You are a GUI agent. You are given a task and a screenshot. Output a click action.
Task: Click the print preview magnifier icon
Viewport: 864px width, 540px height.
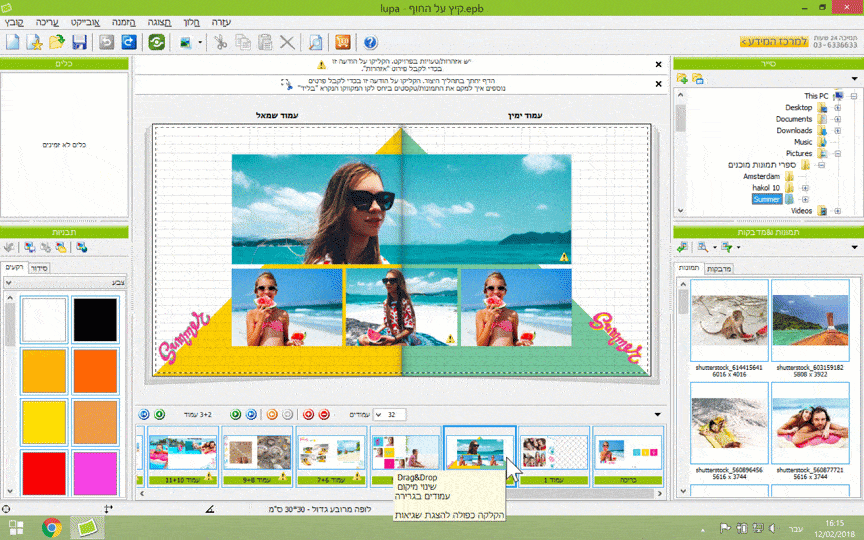[x=315, y=42]
